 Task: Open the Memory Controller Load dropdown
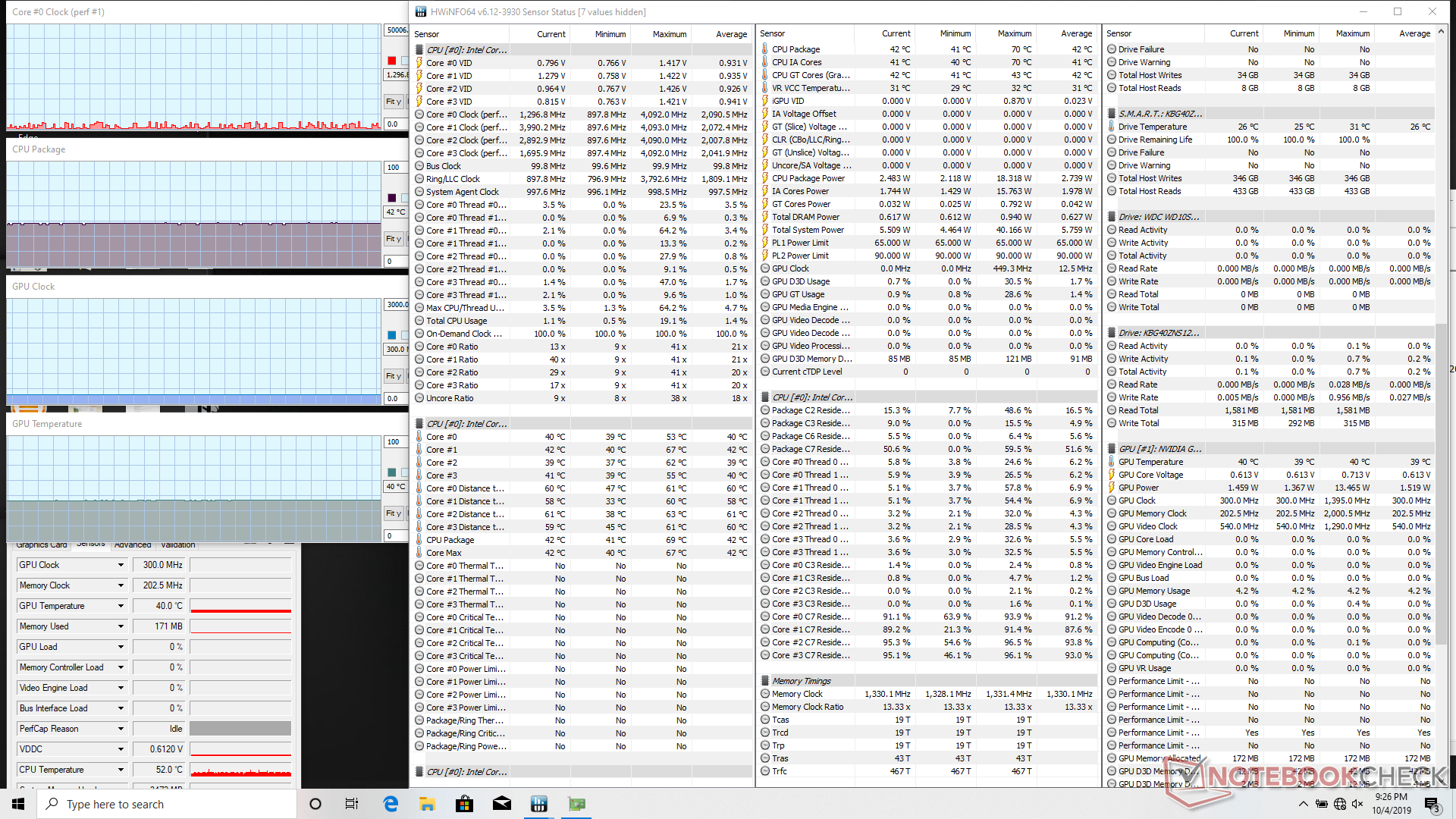click(x=121, y=667)
